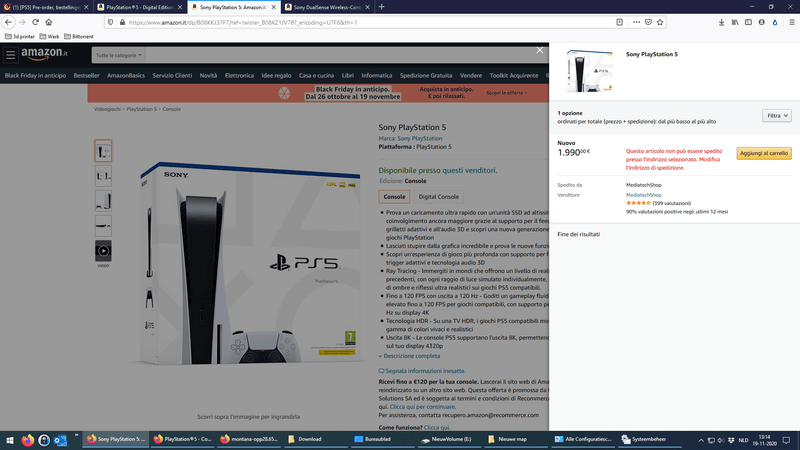Open the Filtra dropdown
The image size is (800, 450).
pyautogui.click(x=777, y=116)
